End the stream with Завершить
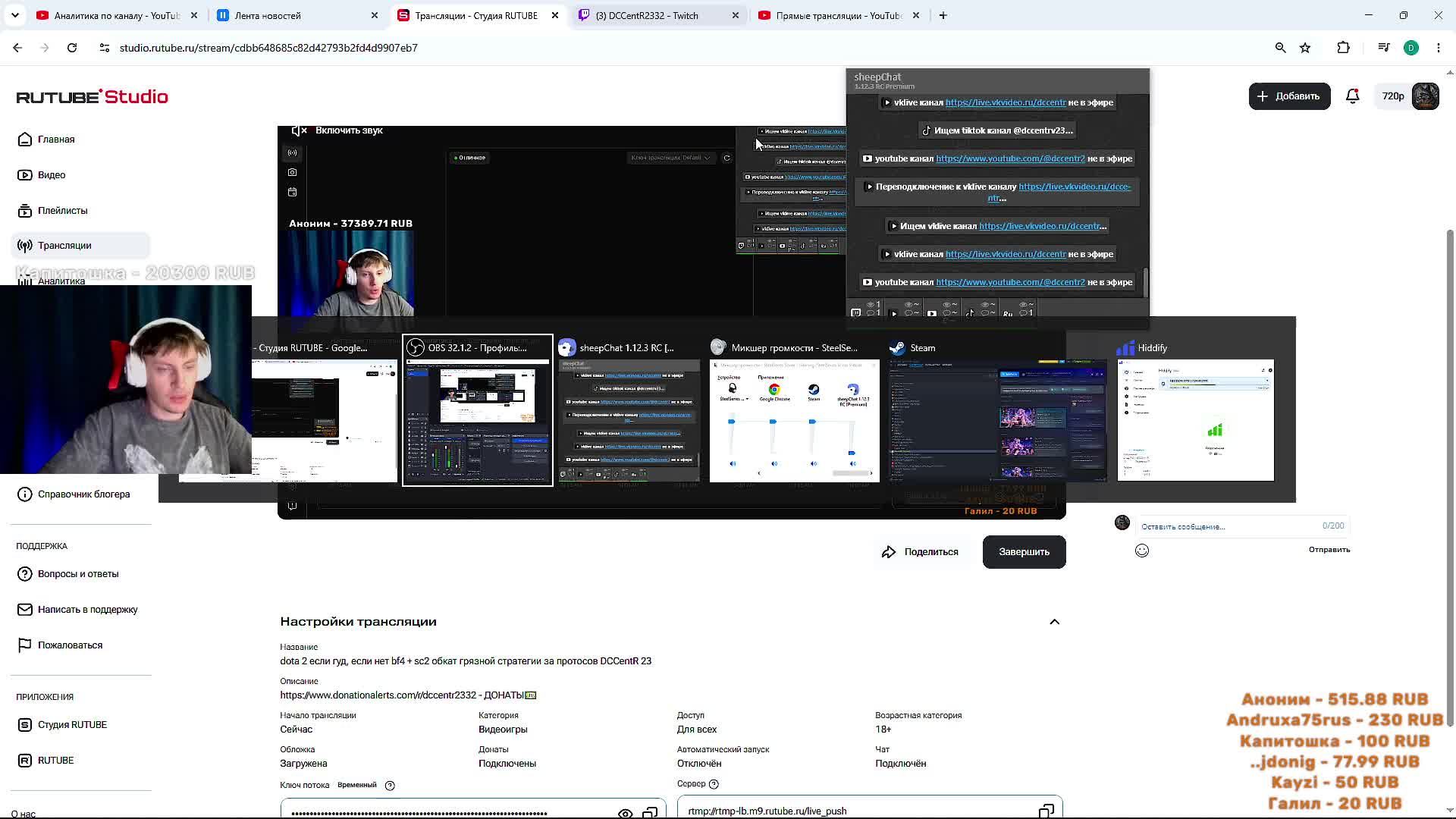 [x=1024, y=552]
